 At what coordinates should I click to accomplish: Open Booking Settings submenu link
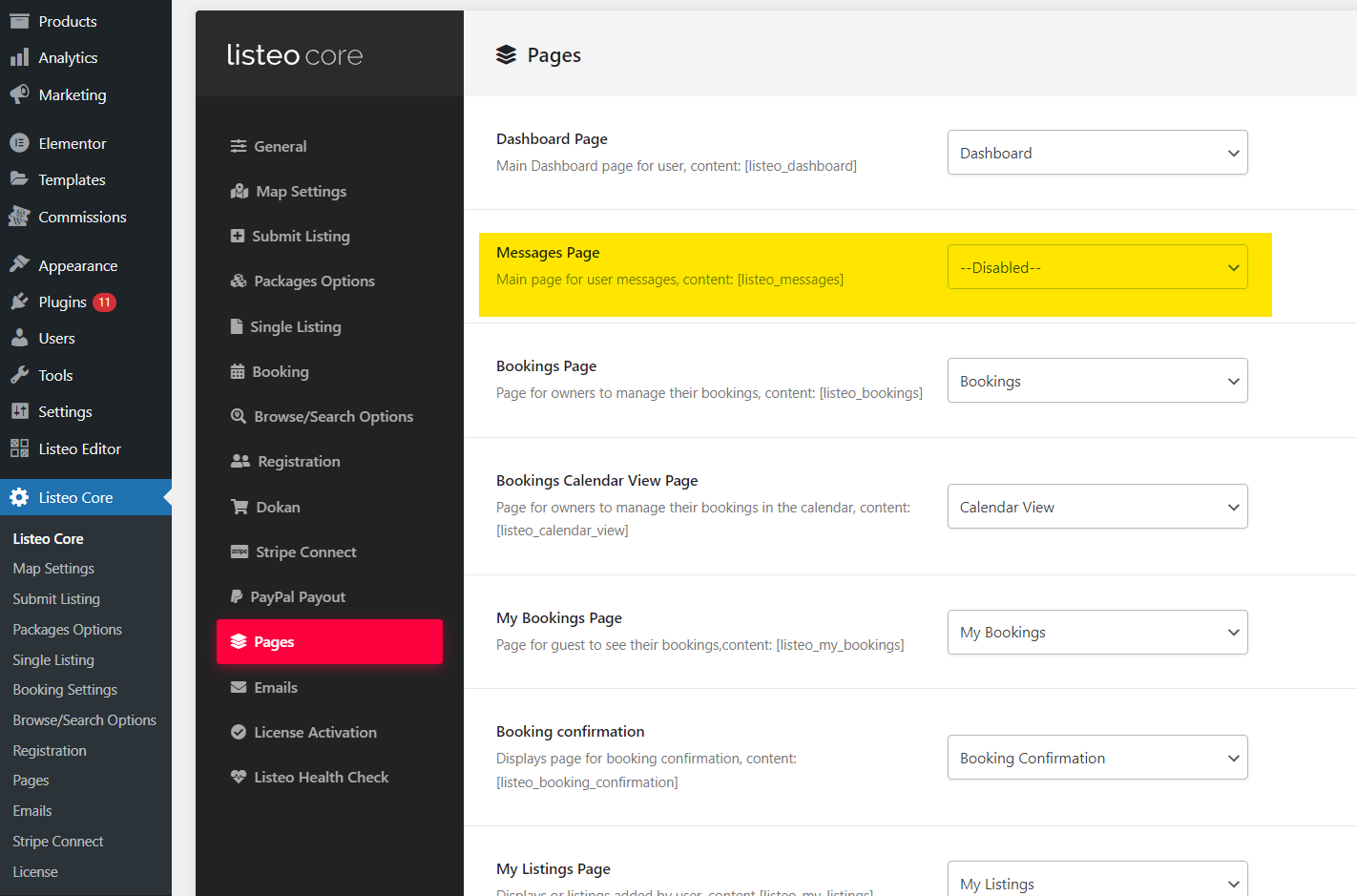(x=65, y=690)
